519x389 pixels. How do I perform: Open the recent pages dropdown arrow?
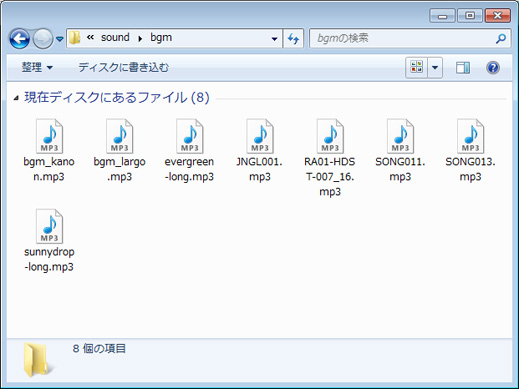(x=60, y=39)
